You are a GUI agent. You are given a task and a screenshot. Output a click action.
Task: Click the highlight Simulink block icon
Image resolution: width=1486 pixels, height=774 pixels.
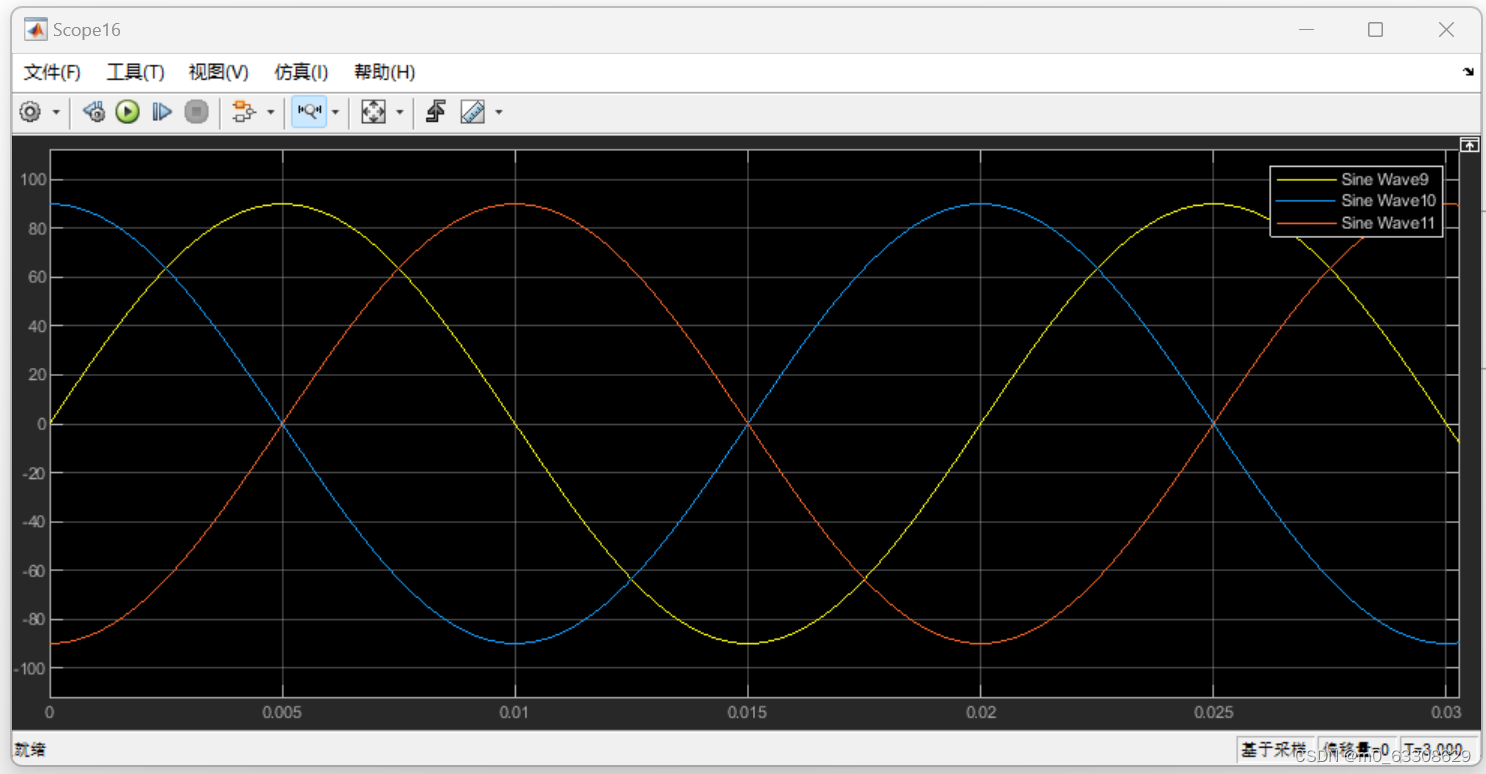(243, 112)
